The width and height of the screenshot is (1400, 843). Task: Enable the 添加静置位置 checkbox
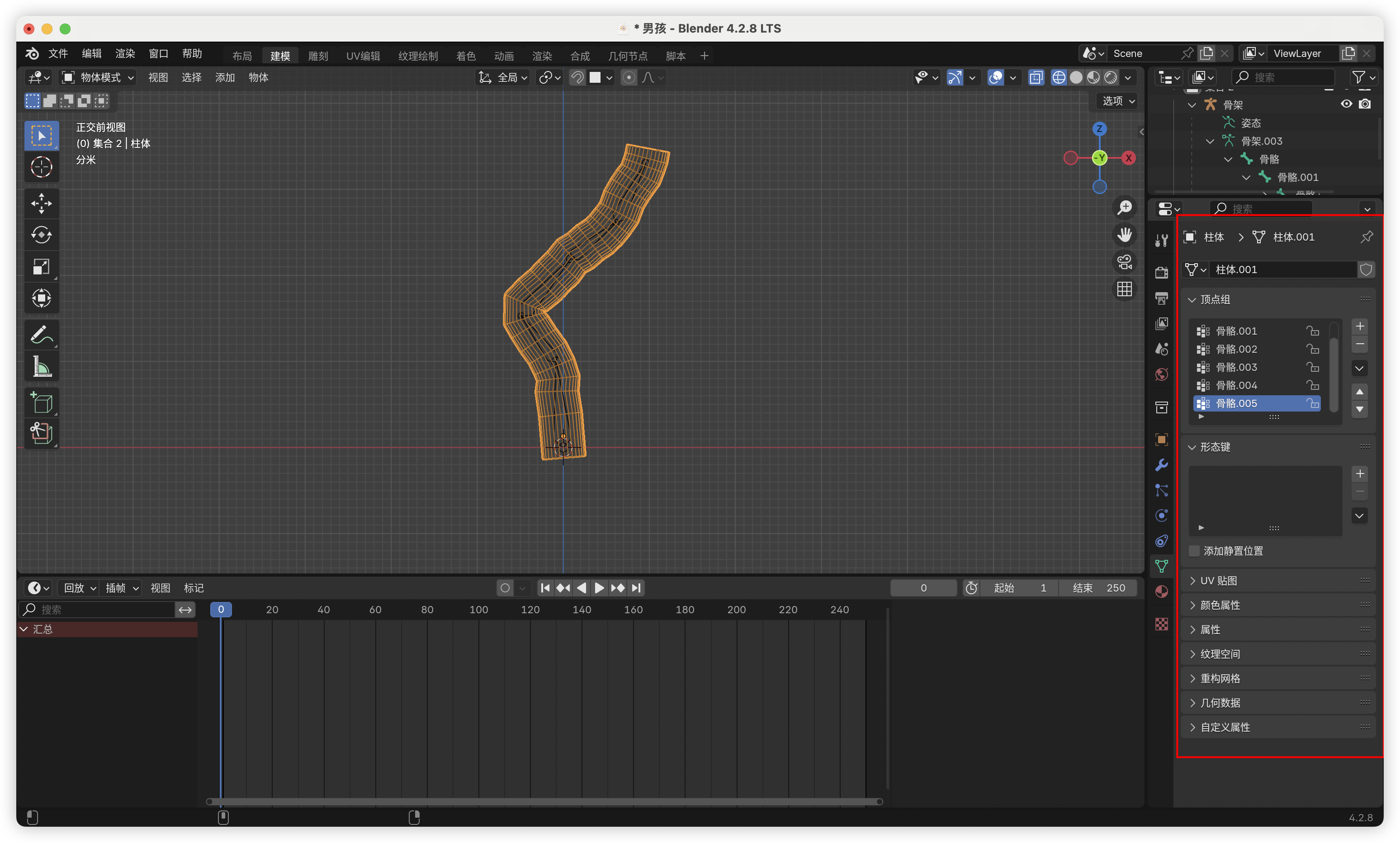(x=1194, y=550)
